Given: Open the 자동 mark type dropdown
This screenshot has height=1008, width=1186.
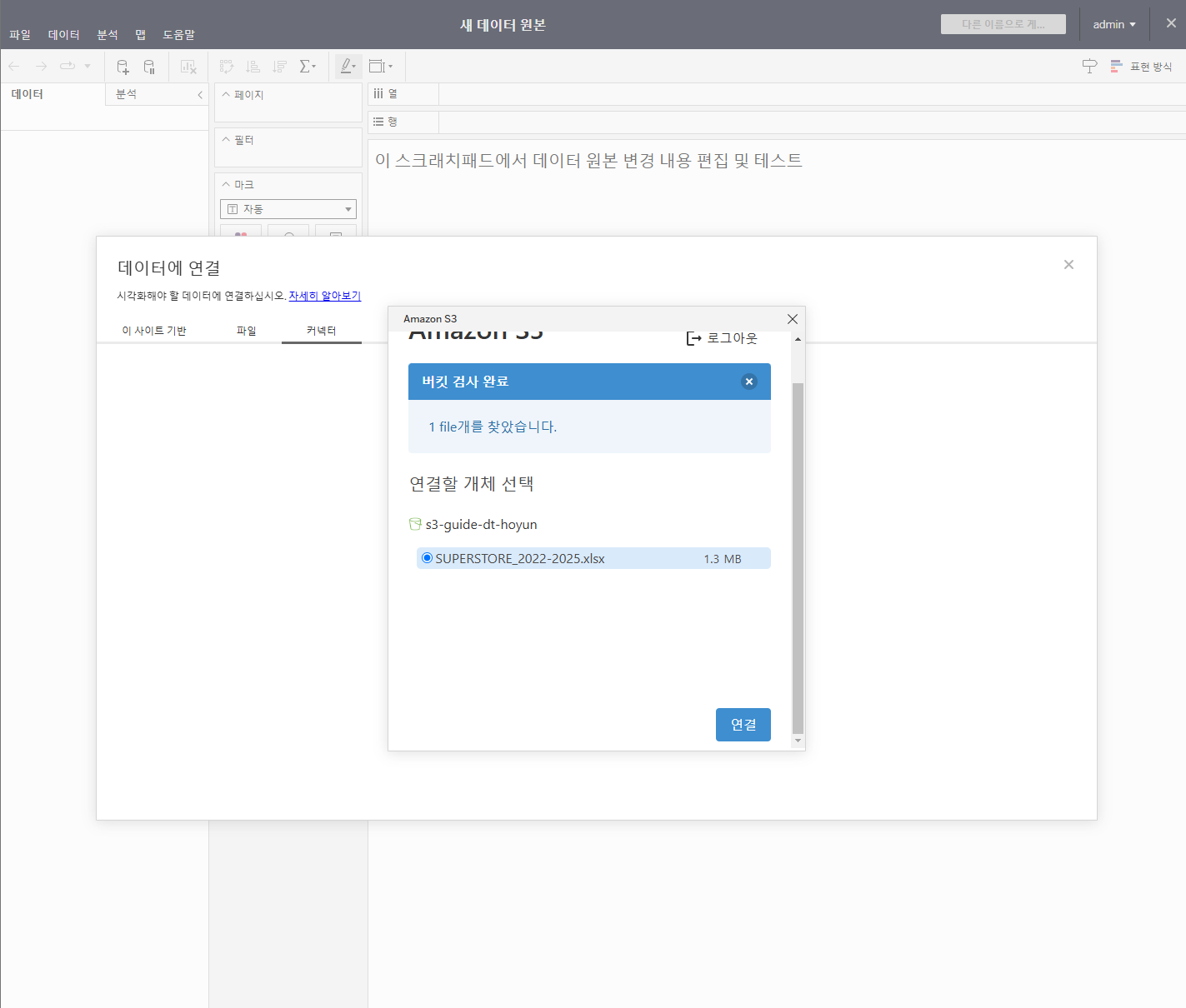Looking at the screenshot, I should pos(288,209).
